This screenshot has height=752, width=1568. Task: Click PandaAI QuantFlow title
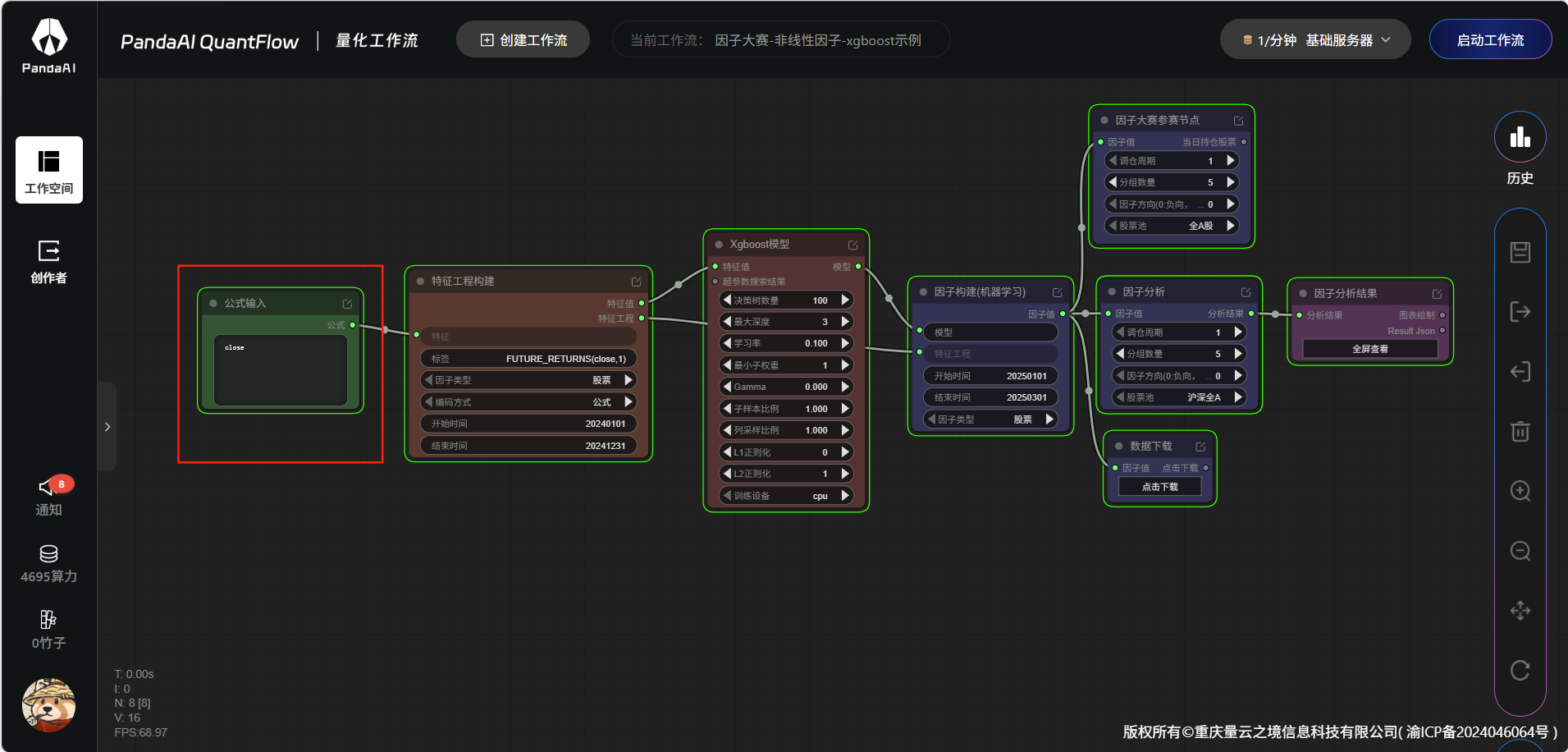(209, 42)
